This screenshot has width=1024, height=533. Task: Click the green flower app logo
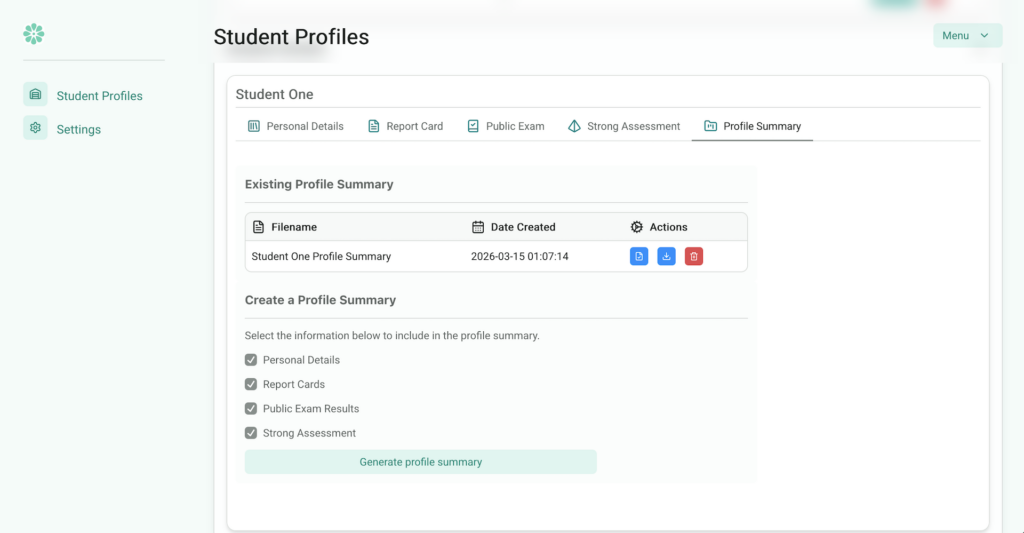point(33,34)
